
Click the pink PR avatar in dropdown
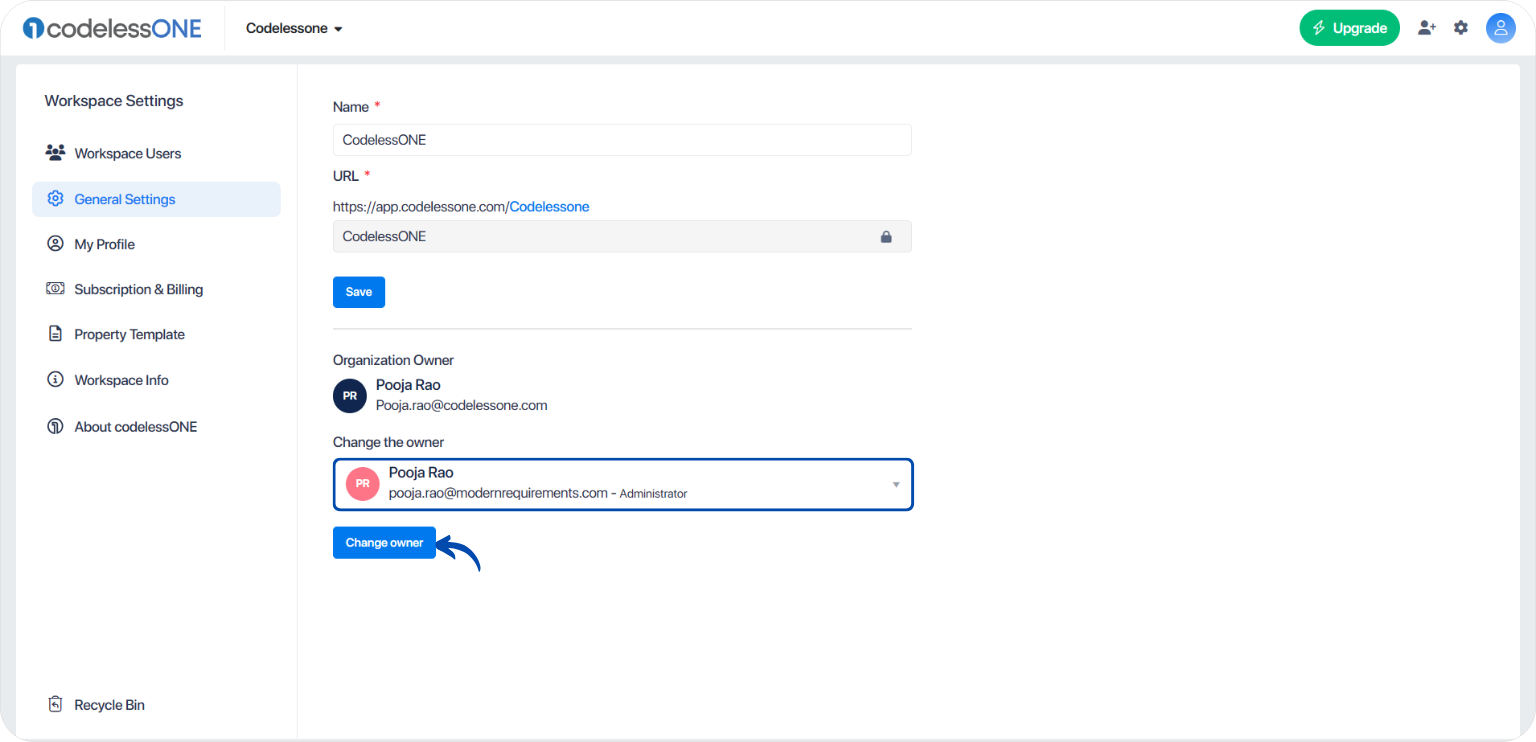point(363,484)
